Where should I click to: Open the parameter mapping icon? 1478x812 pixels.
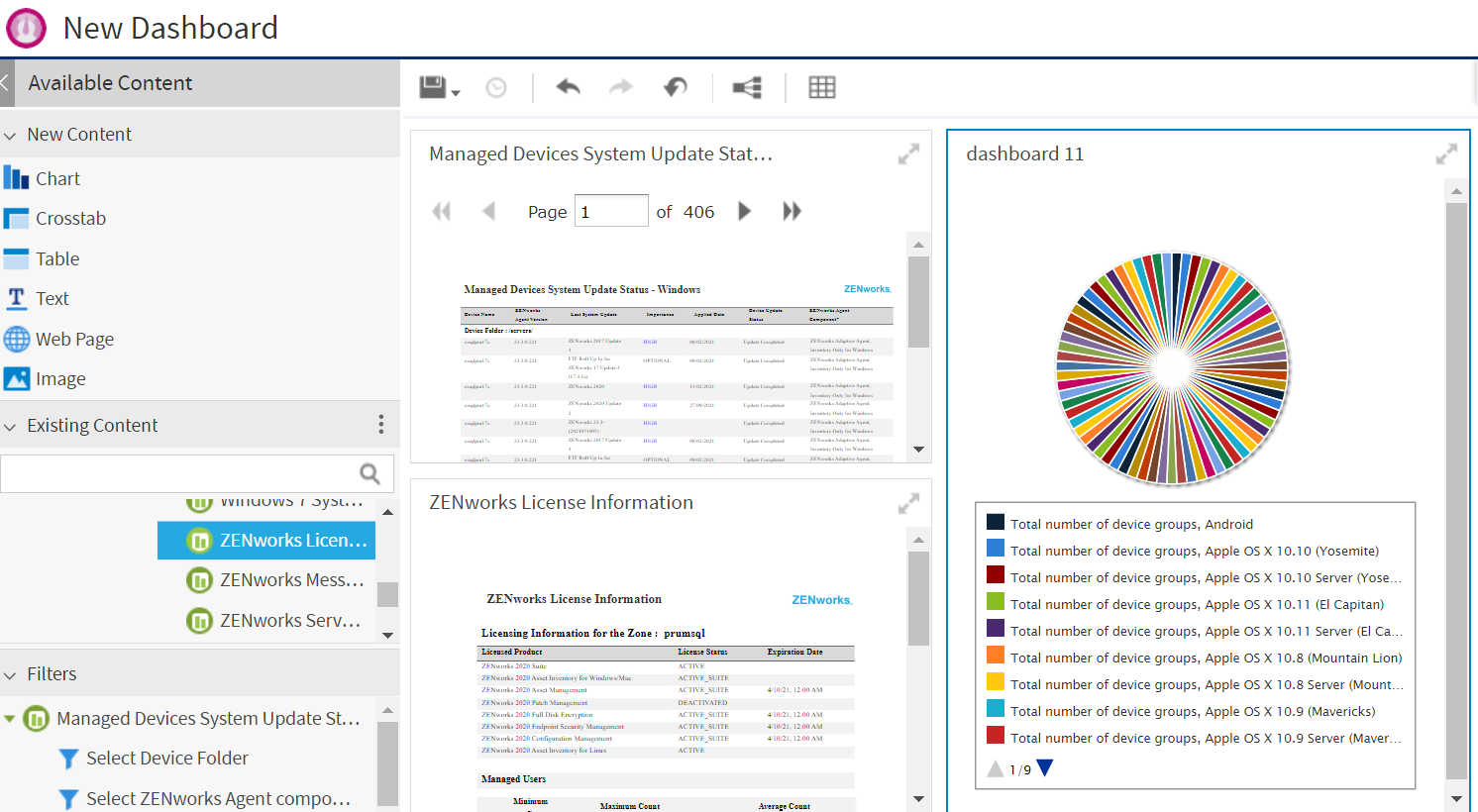click(x=747, y=88)
